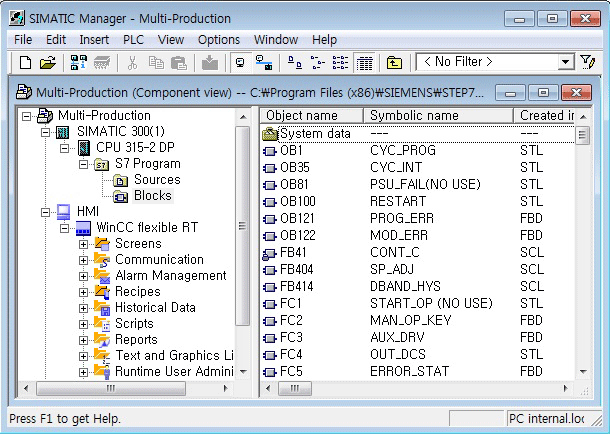Collapse the S7 Program node
This screenshot has width=610, height=434.
[83, 164]
